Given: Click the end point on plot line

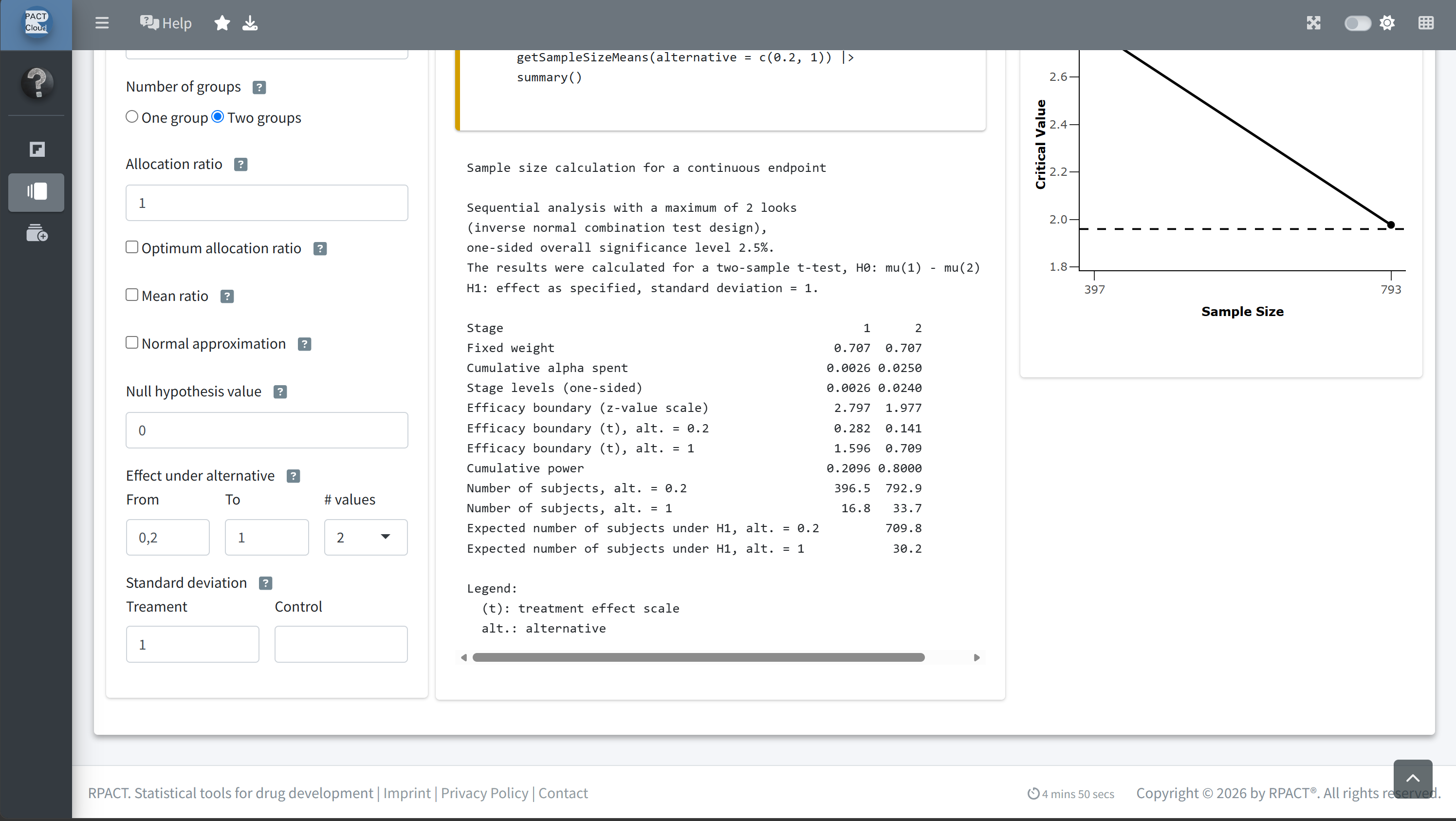Looking at the screenshot, I should click(1391, 225).
